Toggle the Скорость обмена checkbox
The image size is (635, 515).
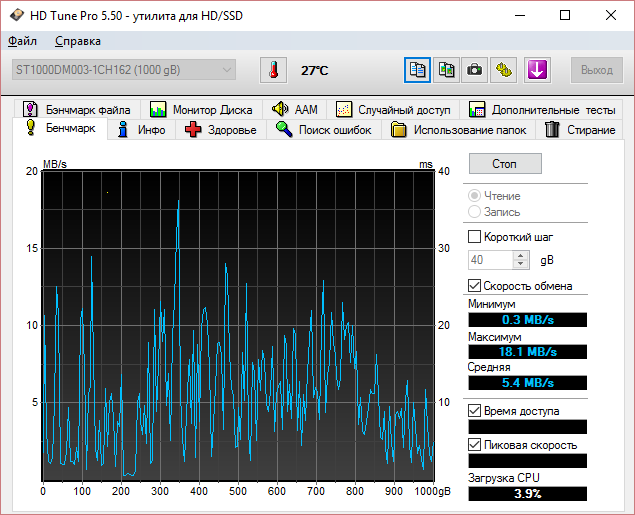click(475, 286)
